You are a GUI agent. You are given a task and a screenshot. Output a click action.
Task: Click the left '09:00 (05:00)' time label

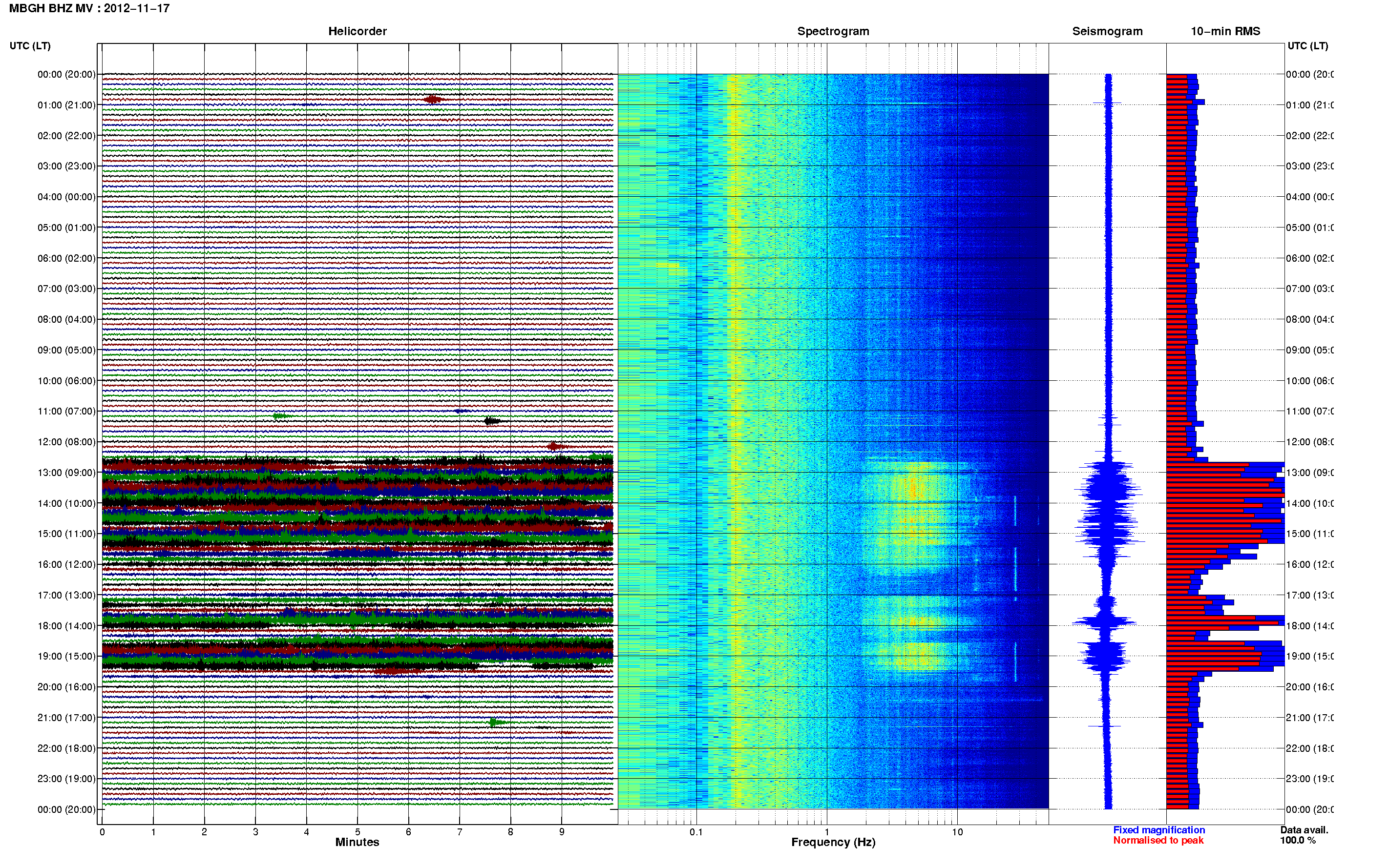click(x=66, y=350)
